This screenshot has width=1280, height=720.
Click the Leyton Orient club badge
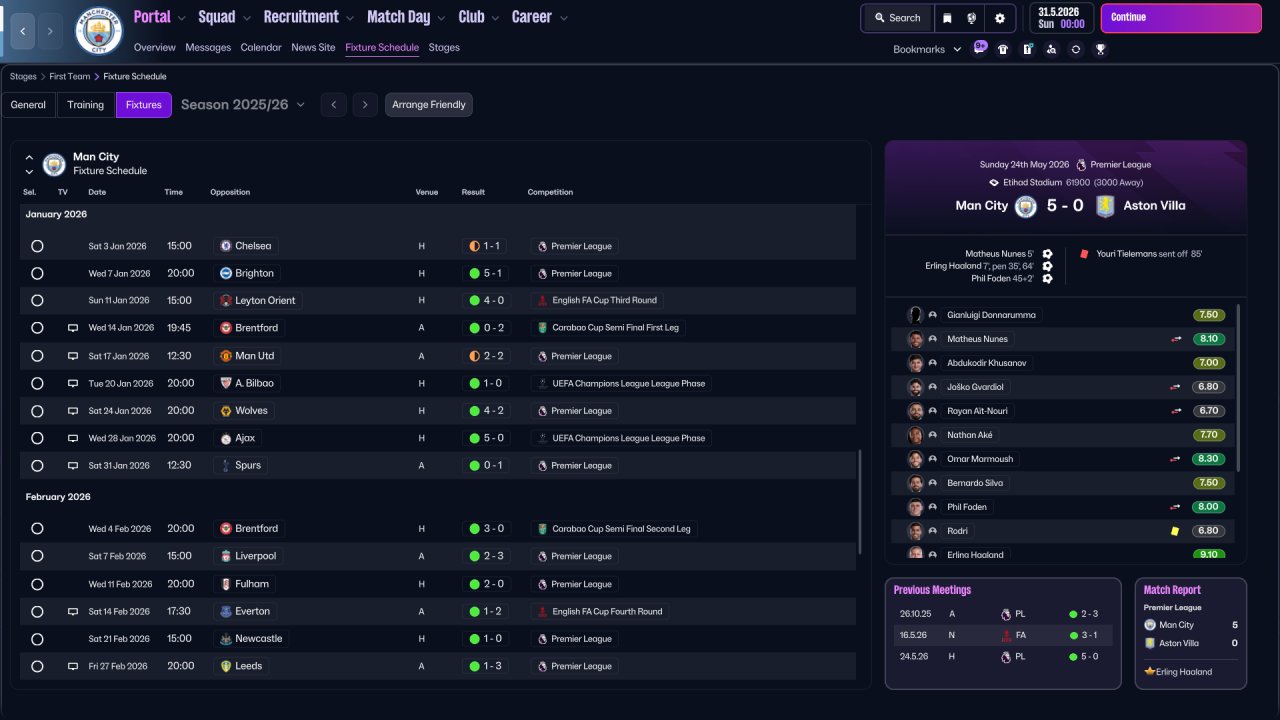pos(226,300)
